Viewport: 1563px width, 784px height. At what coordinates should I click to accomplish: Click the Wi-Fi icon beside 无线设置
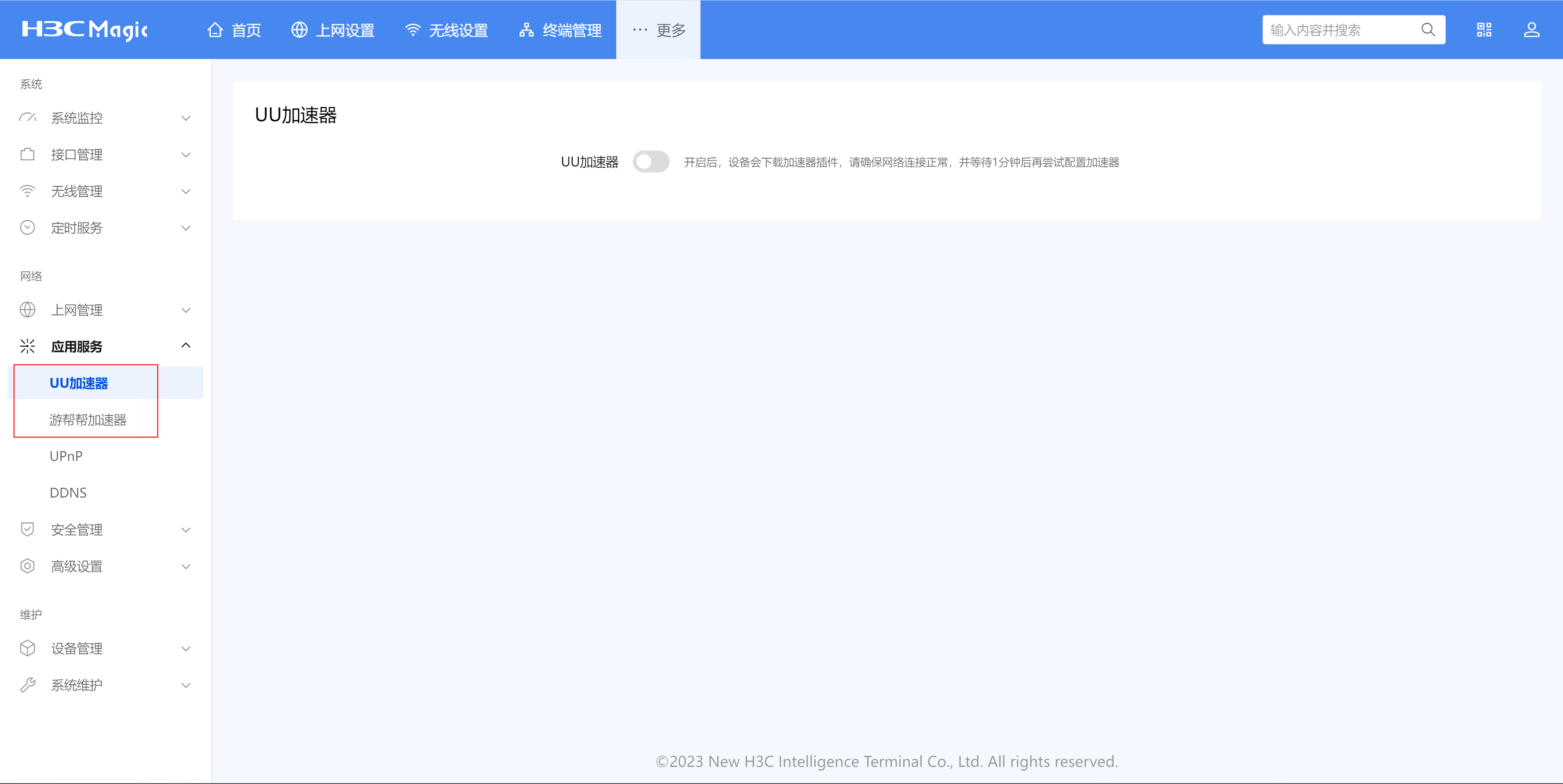coord(413,30)
